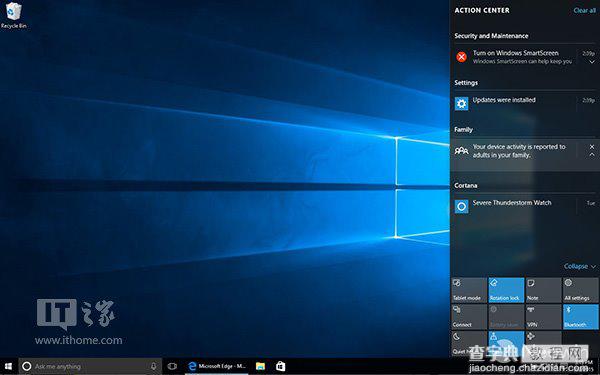
Task: Toggle Quiet hours quick action
Action: click(x=469, y=344)
